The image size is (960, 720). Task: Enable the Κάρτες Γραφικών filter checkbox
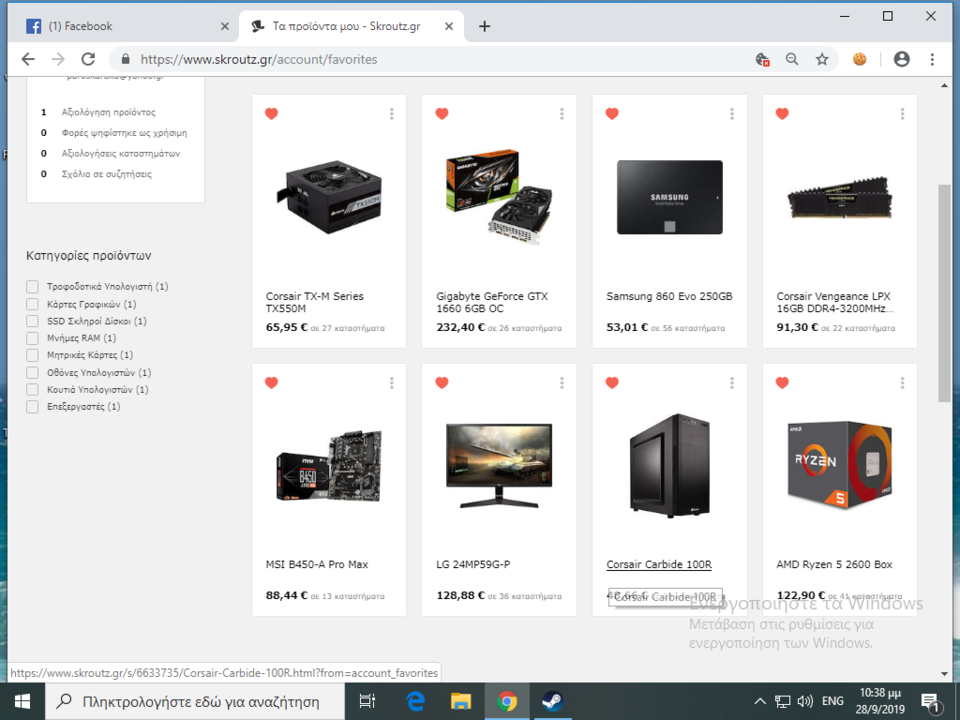[32, 304]
